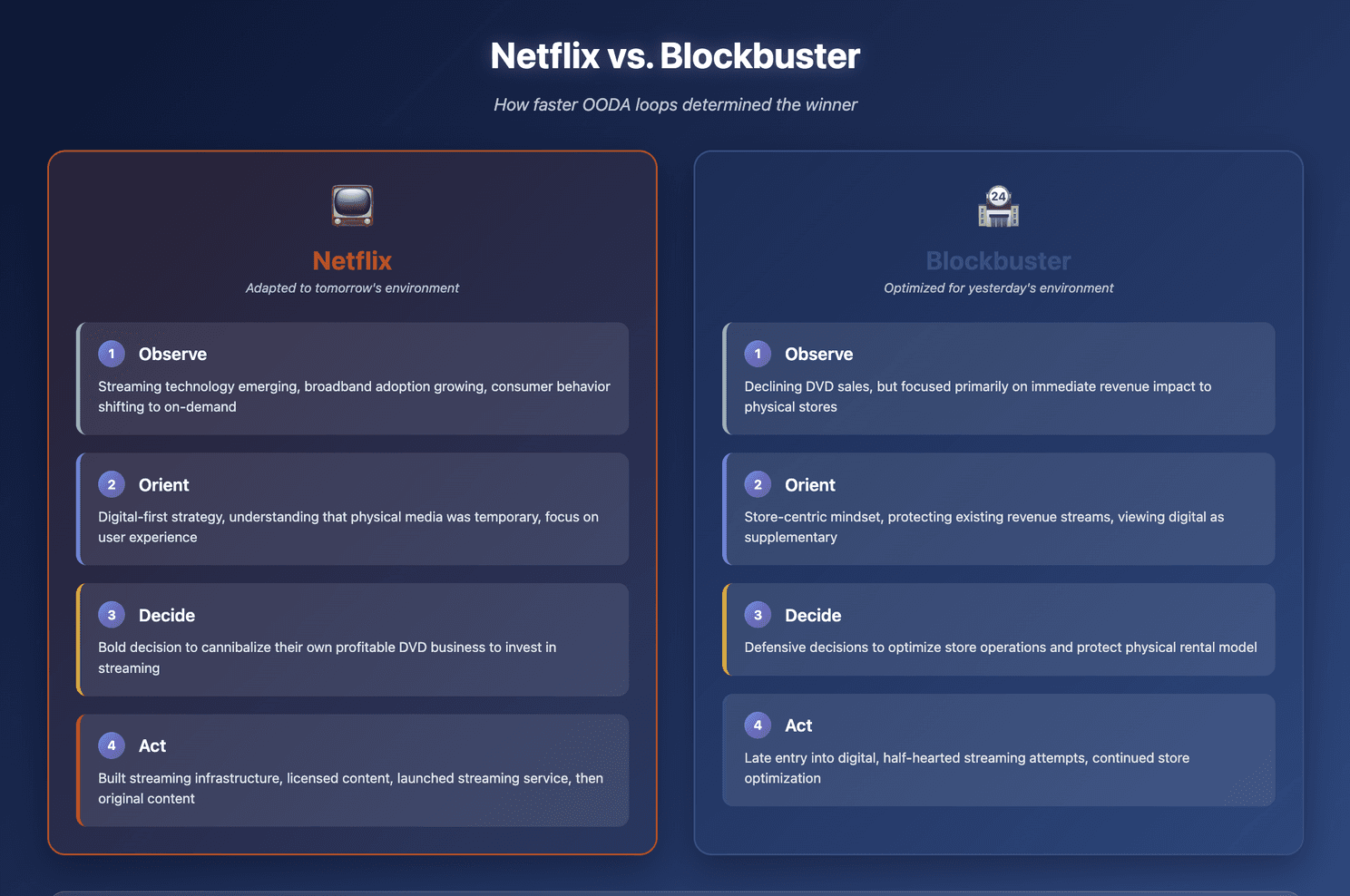The image size is (1350, 896).
Task: Click the number 3 badge in Blockbuster Decide
Action: (x=758, y=615)
